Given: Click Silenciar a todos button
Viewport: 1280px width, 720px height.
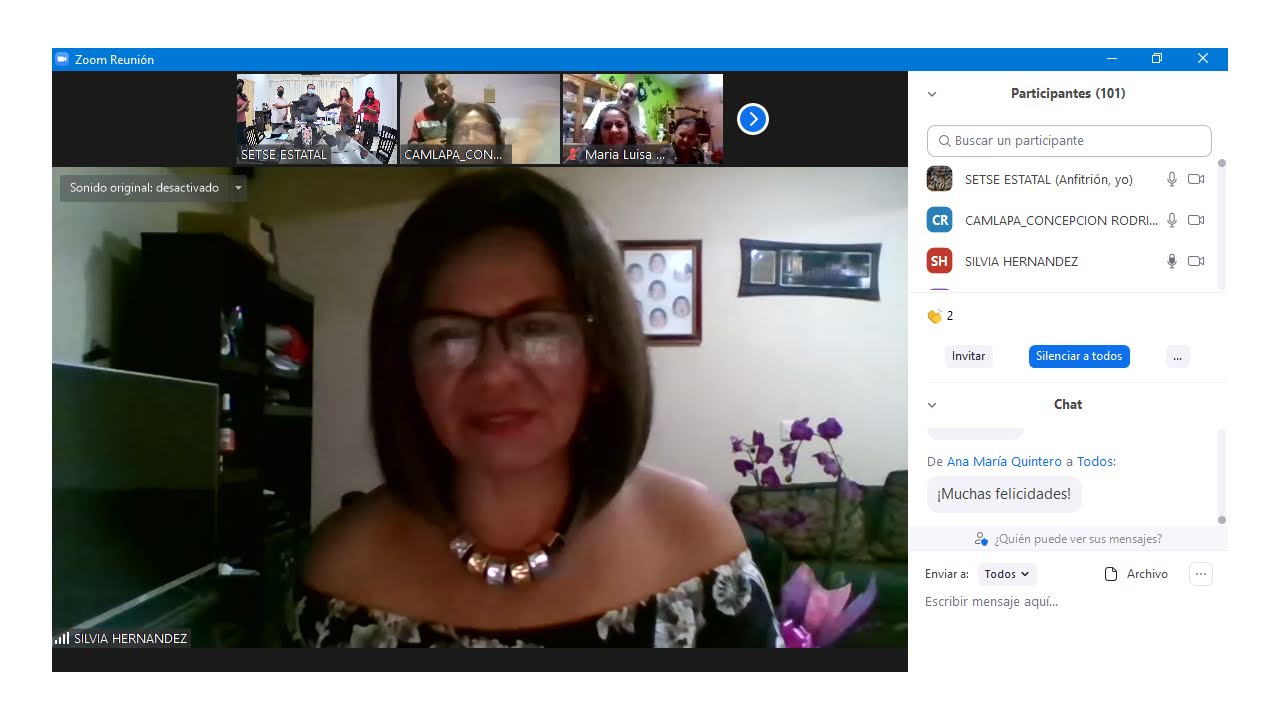Looking at the screenshot, I should [1079, 356].
